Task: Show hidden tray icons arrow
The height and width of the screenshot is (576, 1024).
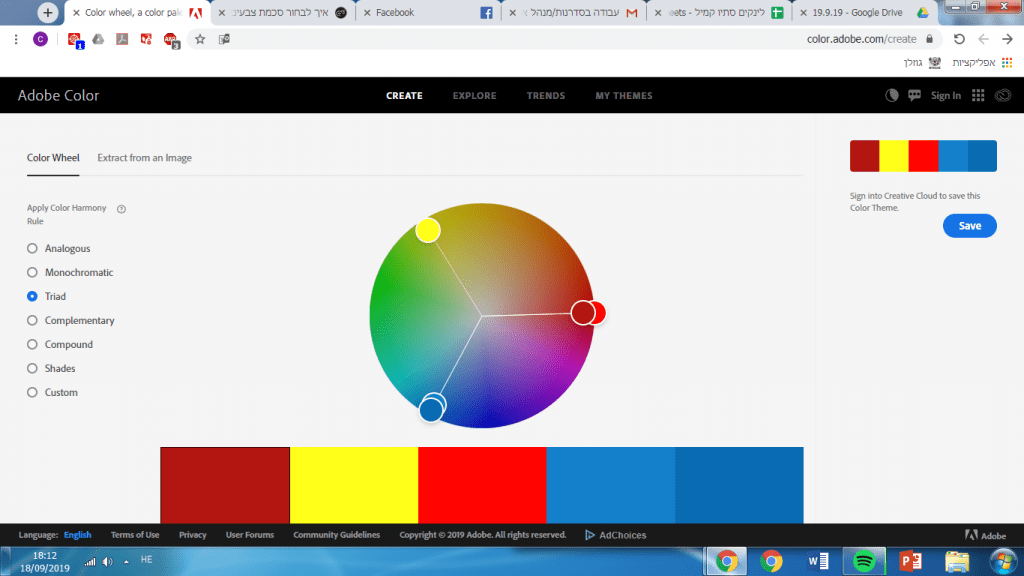Action: tap(126, 562)
